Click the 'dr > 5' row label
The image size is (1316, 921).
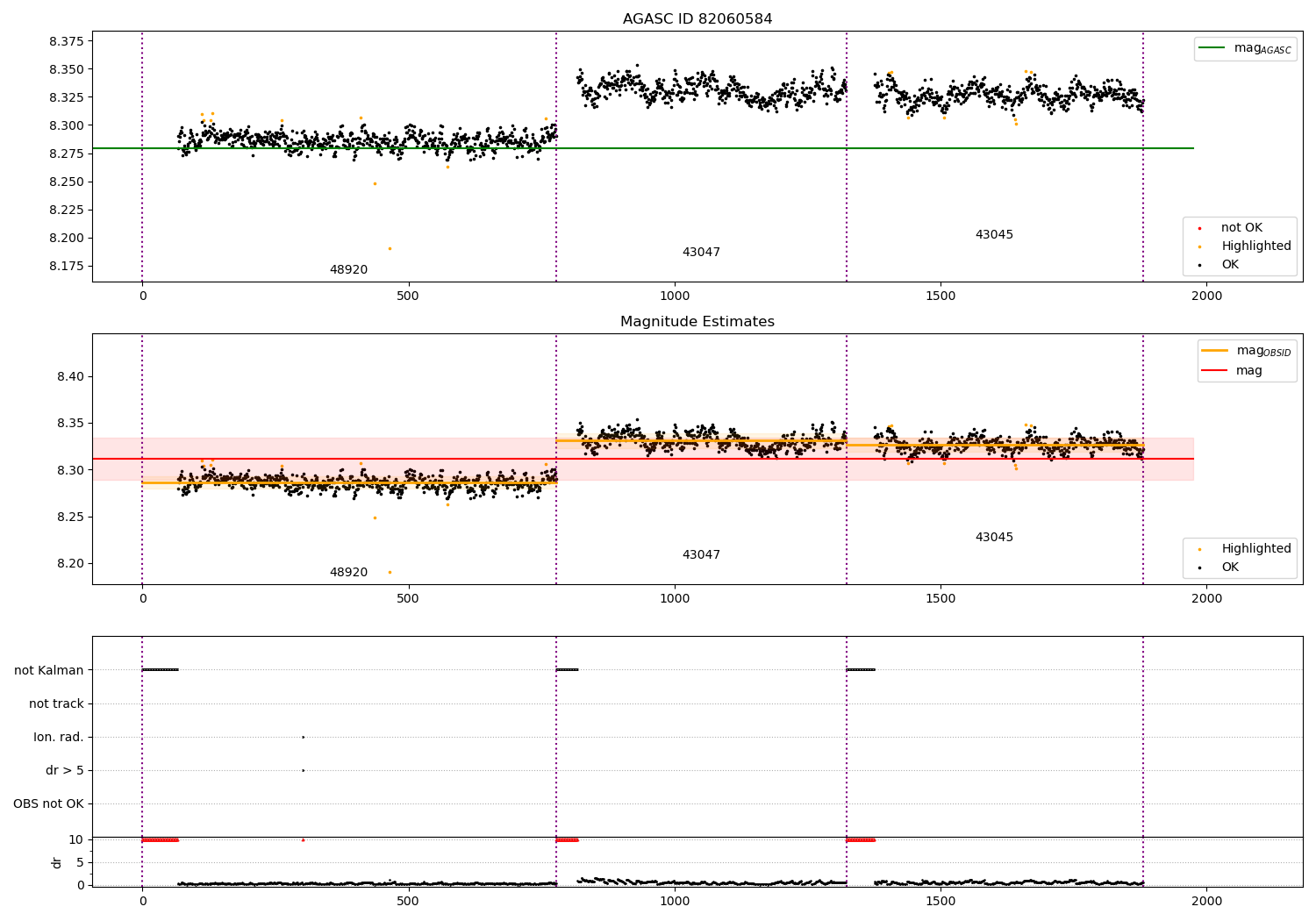click(65, 771)
